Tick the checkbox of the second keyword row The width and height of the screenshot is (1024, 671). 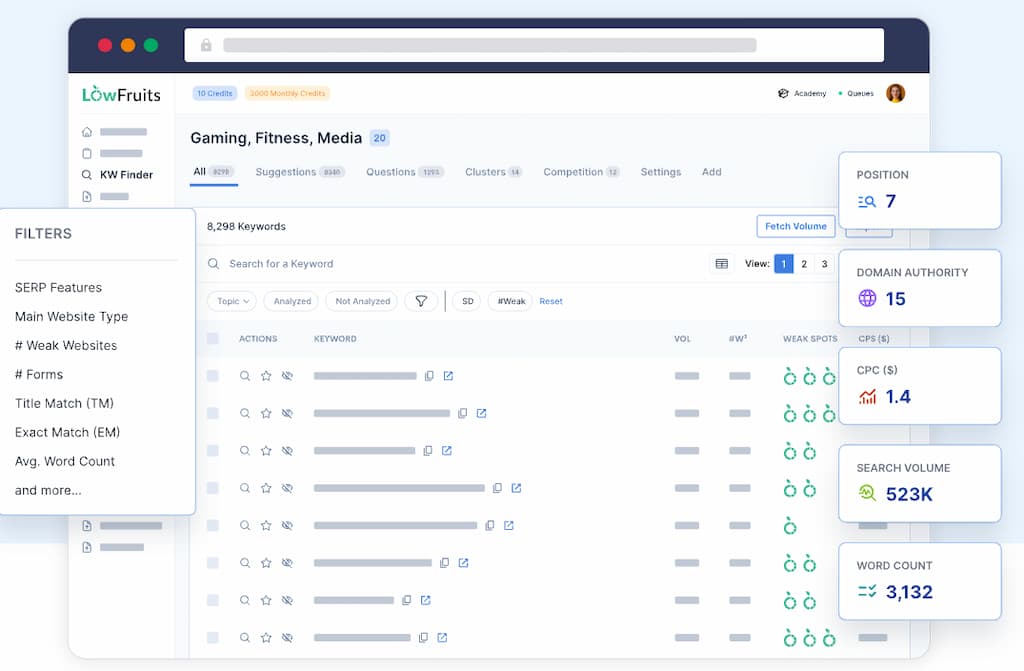(x=213, y=413)
